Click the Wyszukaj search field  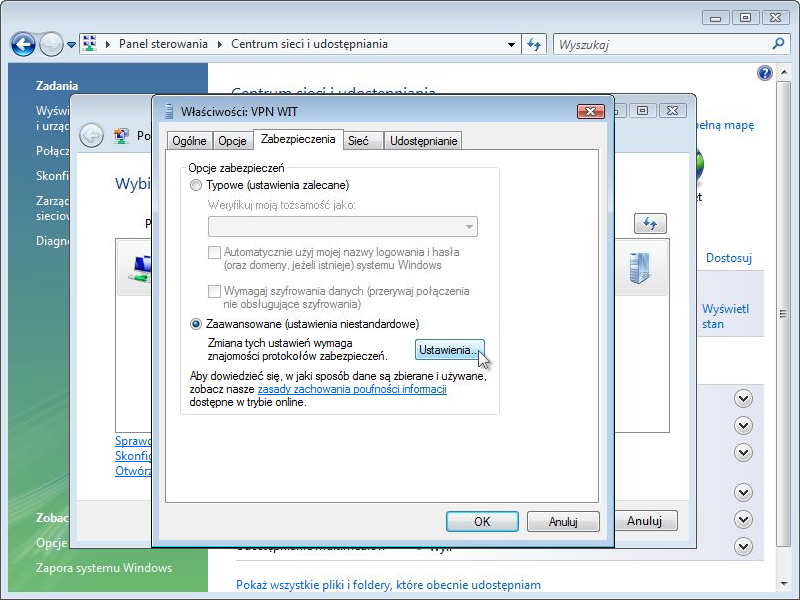pyautogui.click(x=660, y=44)
